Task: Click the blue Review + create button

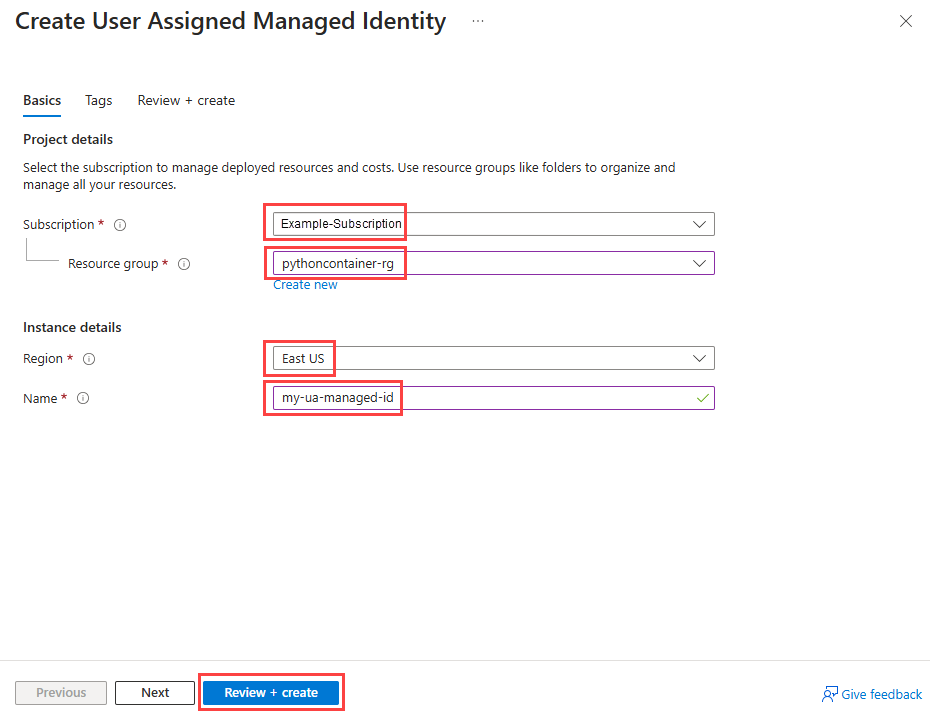Action: tap(271, 693)
